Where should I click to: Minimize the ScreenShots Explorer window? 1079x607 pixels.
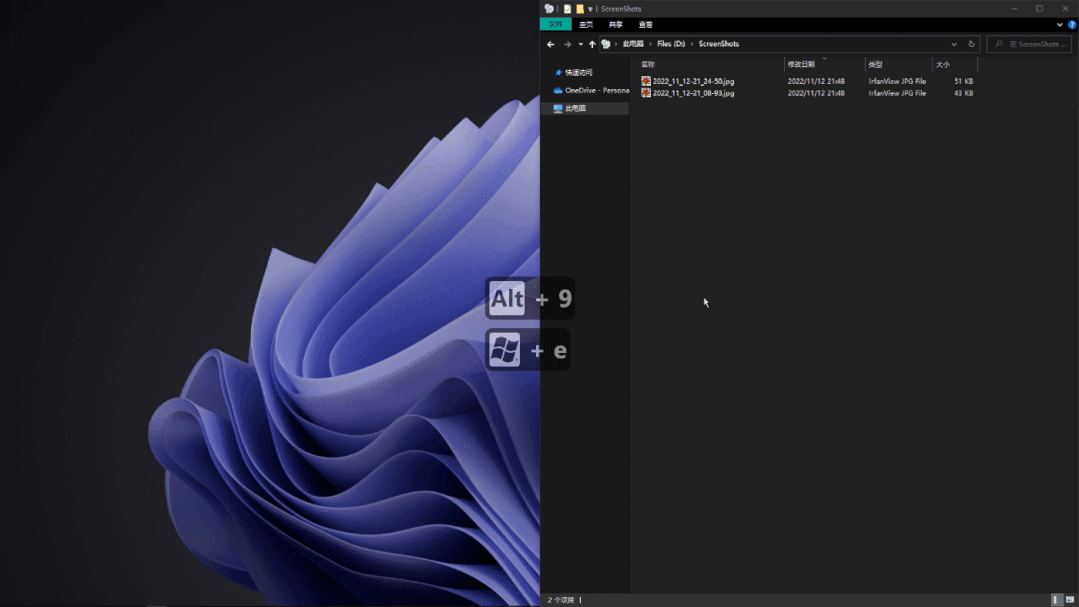point(1014,9)
